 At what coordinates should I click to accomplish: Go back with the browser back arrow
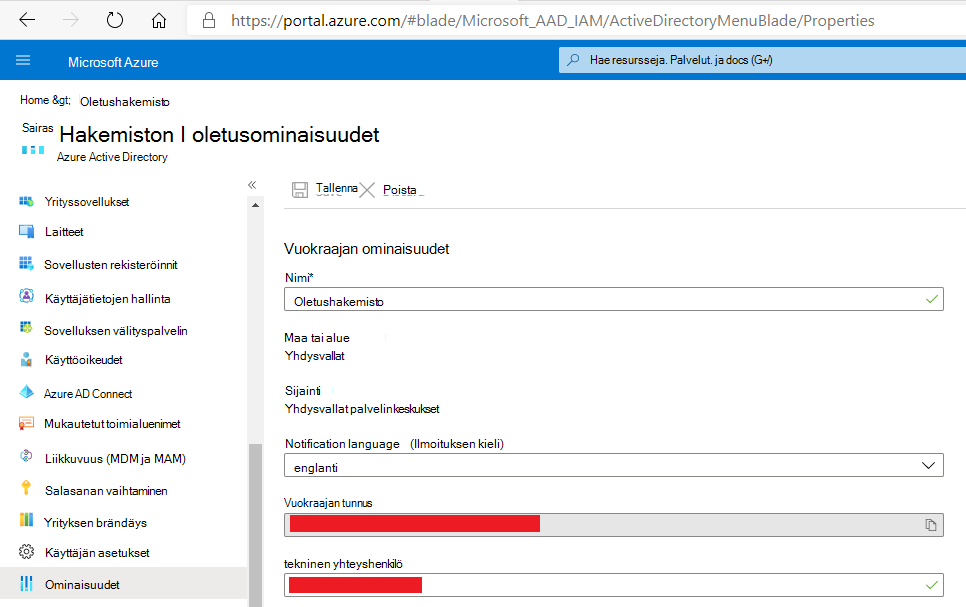[27, 20]
